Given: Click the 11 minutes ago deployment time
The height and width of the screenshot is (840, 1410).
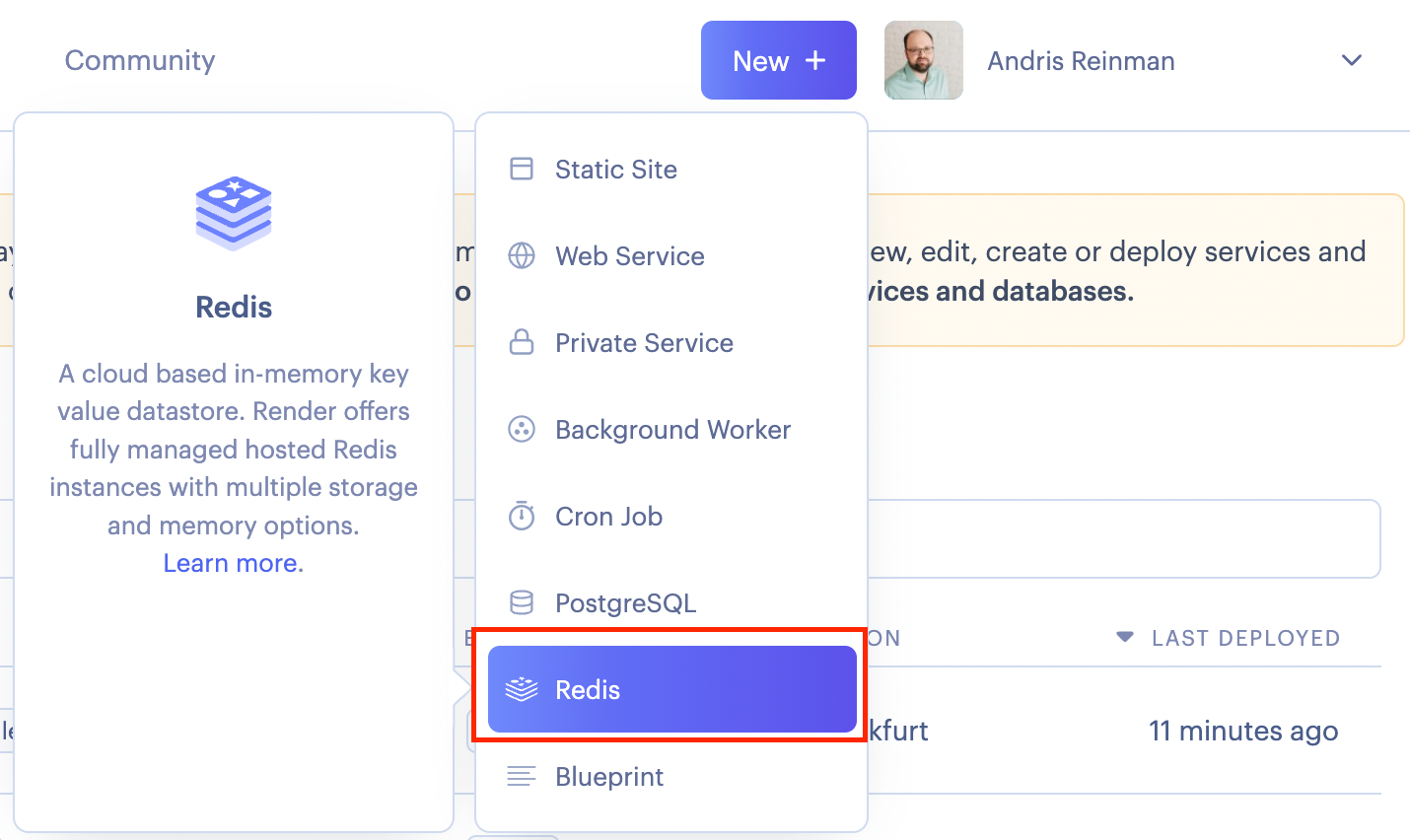Looking at the screenshot, I should 1243,731.
